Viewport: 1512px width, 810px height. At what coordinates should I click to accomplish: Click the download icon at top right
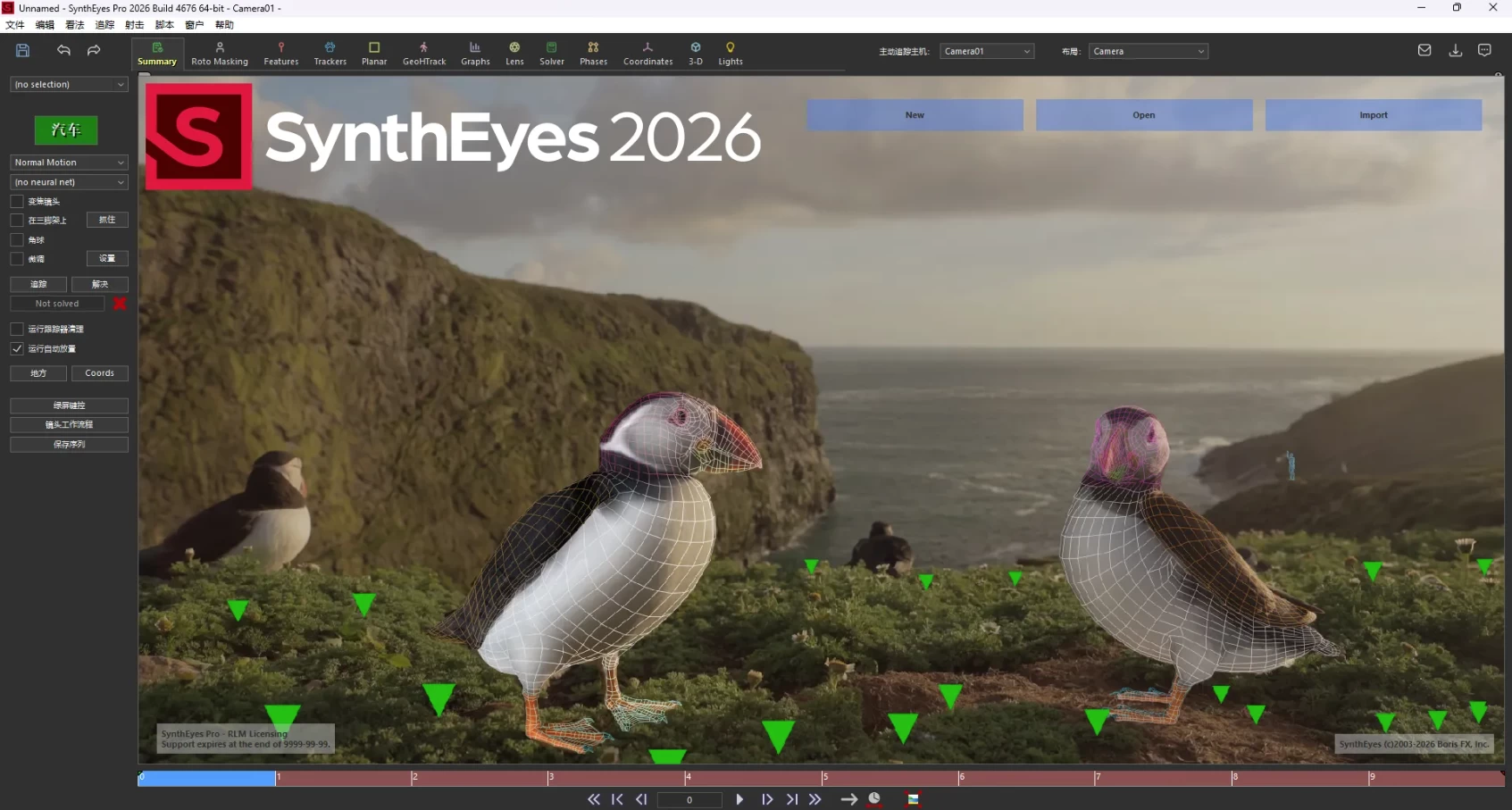1455,51
